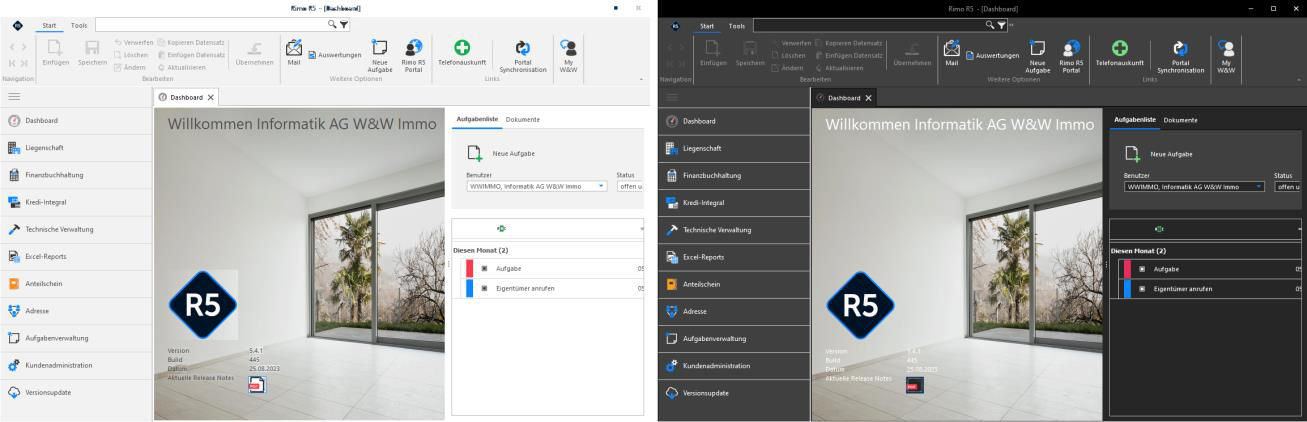Toggle checkbox of Aufgabe row in dark window
The height and width of the screenshot is (422, 1307).
(x=1141, y=269)
